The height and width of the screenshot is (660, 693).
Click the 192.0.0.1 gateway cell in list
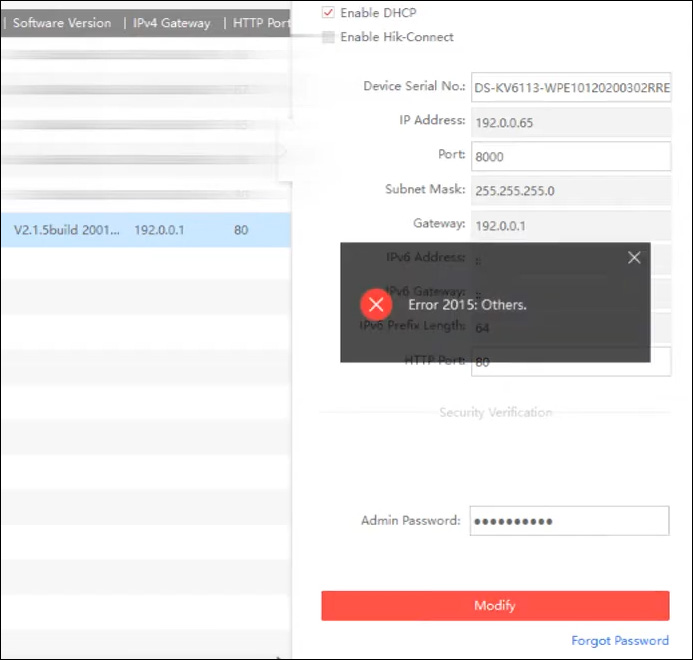pos(159,230)
